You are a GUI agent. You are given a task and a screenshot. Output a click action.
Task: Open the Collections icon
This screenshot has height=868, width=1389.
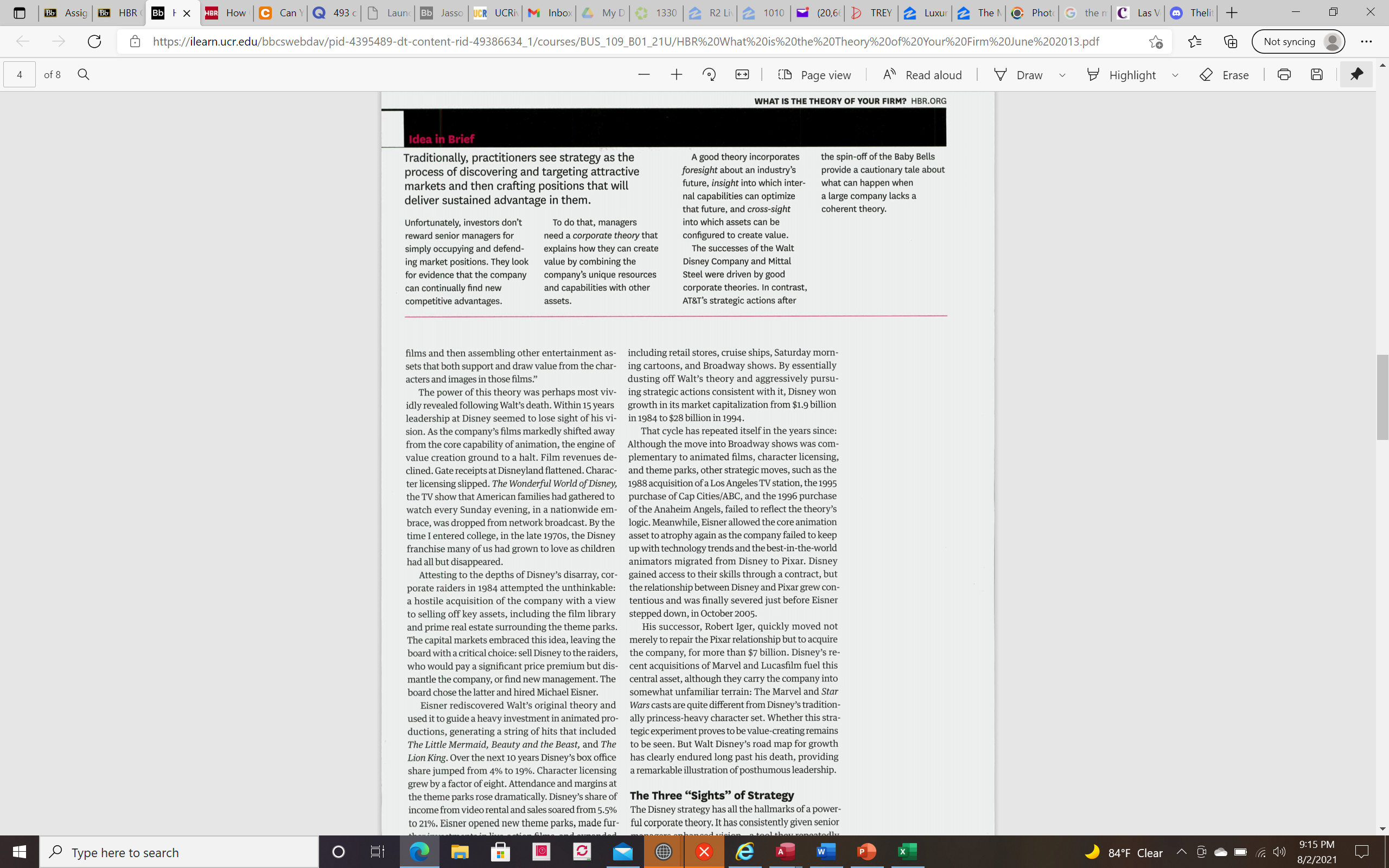point(1230,41)
